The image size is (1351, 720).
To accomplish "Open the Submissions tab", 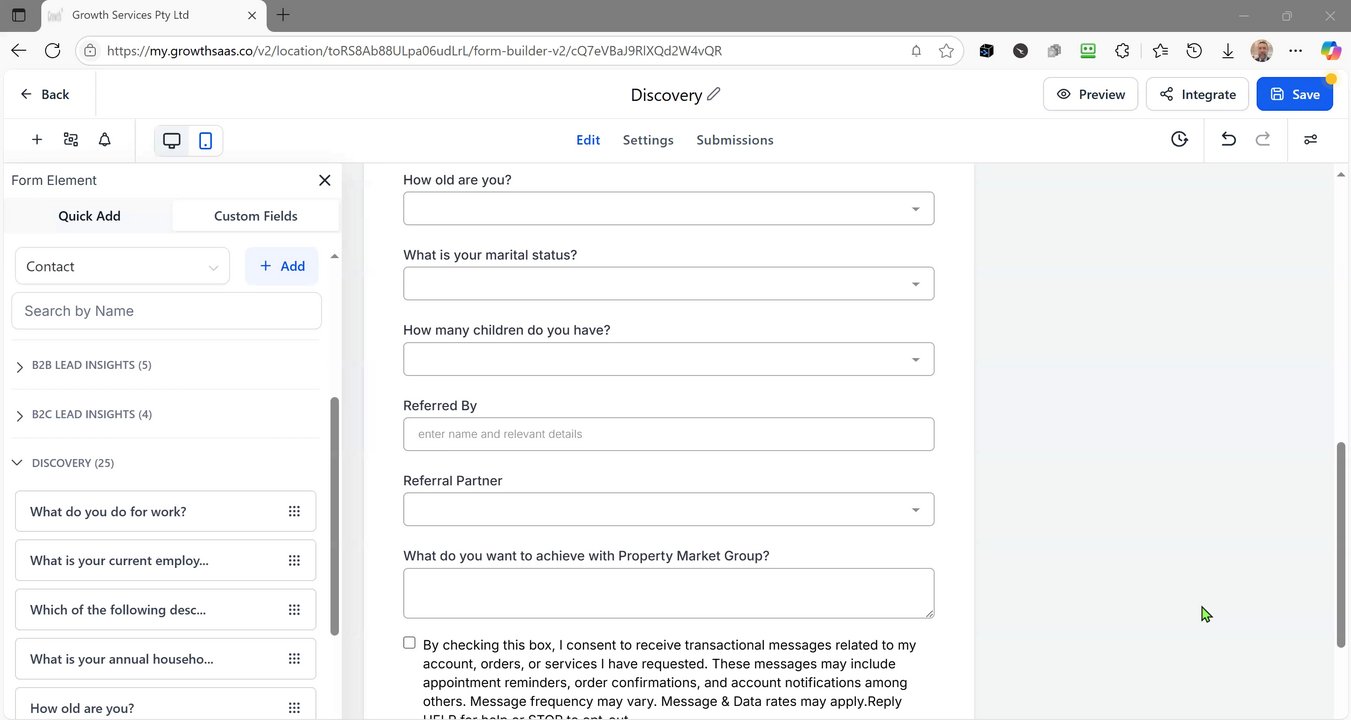I will (735, 140).
